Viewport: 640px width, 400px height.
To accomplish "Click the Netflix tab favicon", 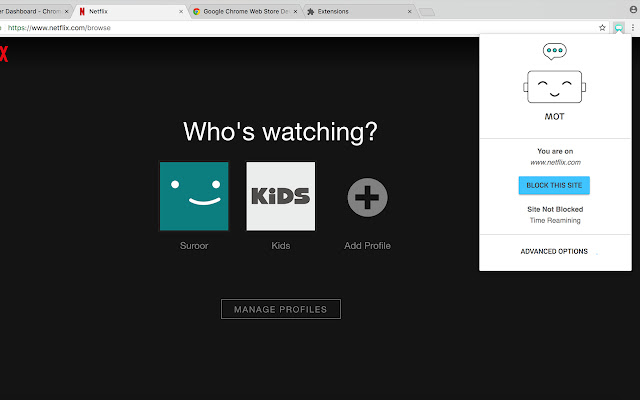I will point(82,11).
